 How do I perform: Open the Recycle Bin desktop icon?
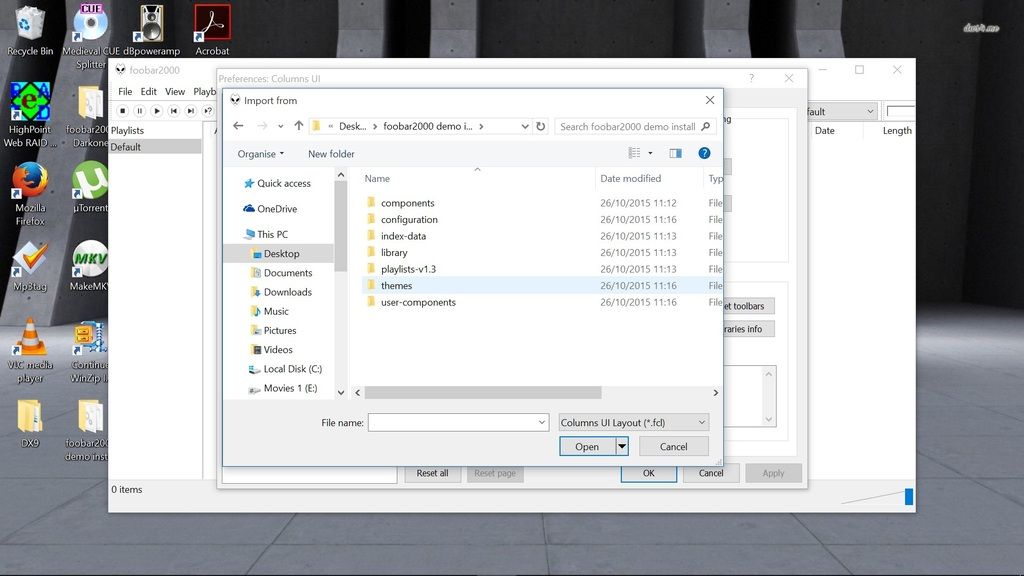coord(29,30)
